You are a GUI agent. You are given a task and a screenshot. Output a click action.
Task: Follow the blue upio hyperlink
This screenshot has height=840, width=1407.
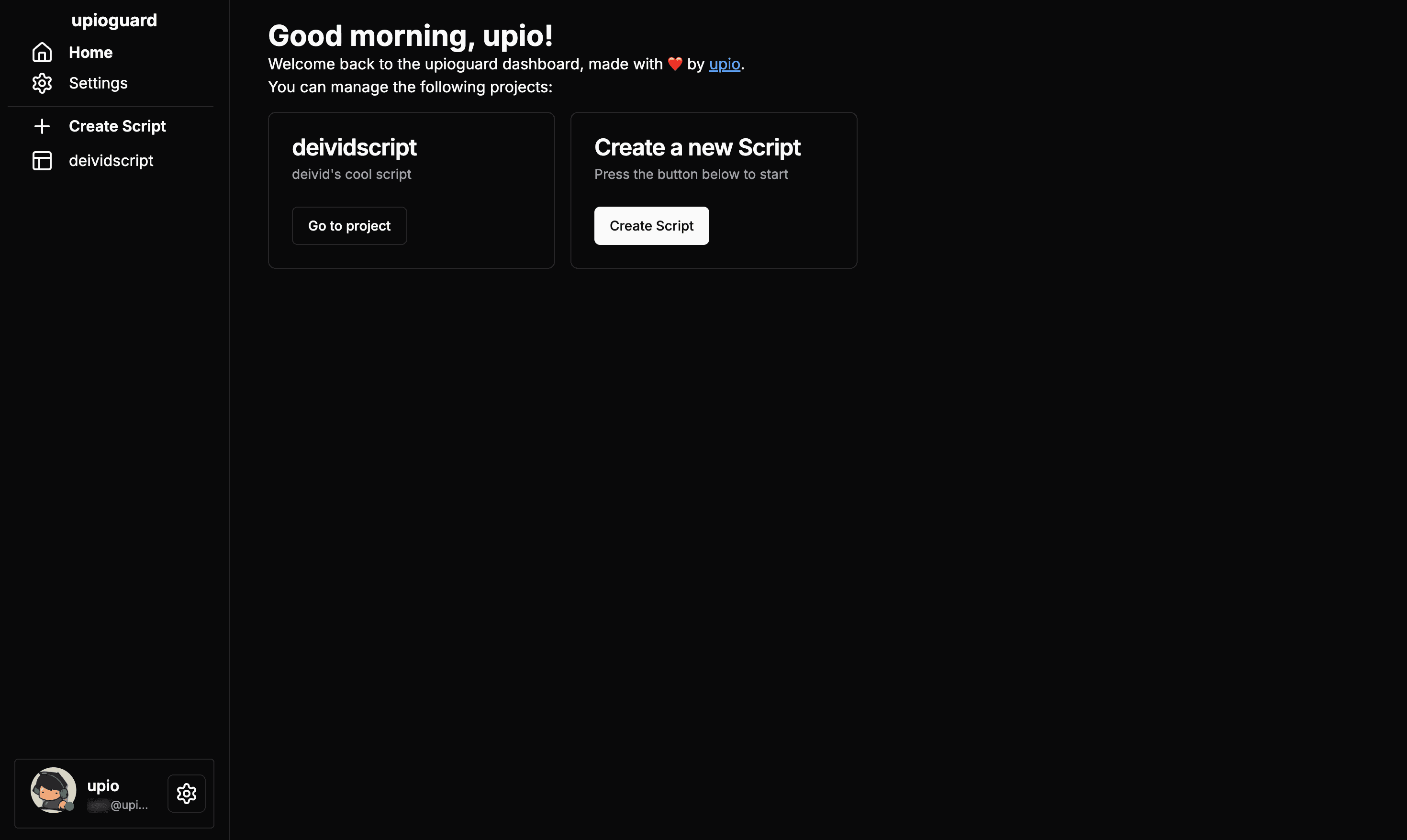[724, 64]
